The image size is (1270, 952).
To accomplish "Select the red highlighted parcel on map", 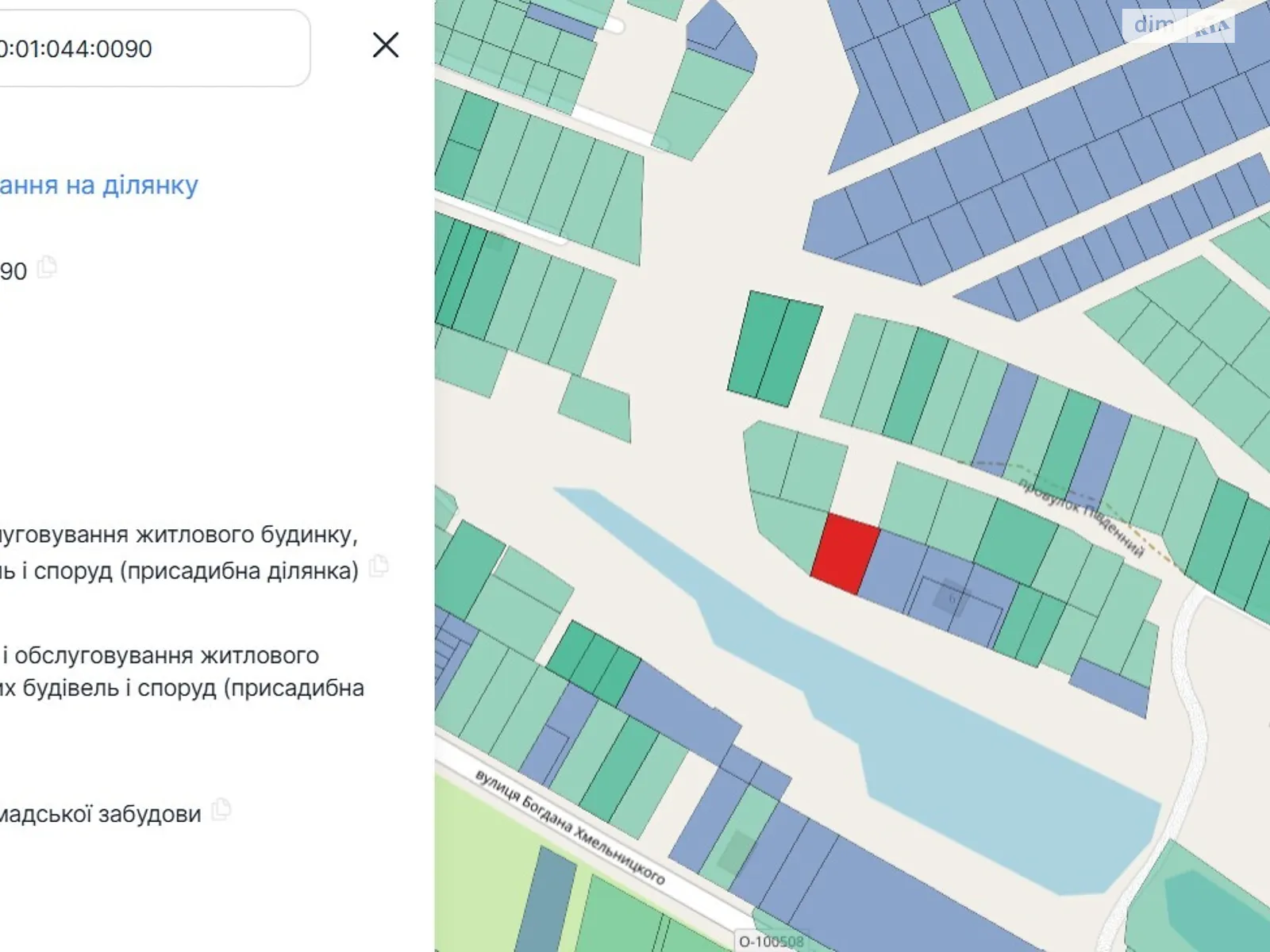I will (845, 553).
